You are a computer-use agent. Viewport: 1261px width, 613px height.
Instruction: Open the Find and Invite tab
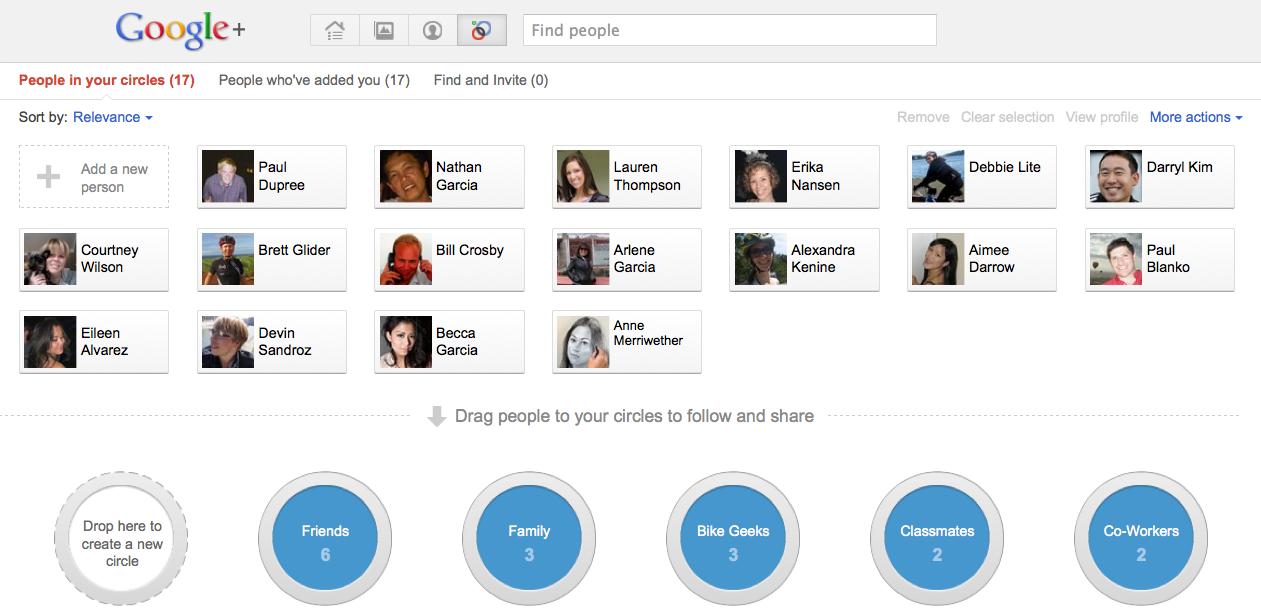pyautogui.click(x=491, y=80)
